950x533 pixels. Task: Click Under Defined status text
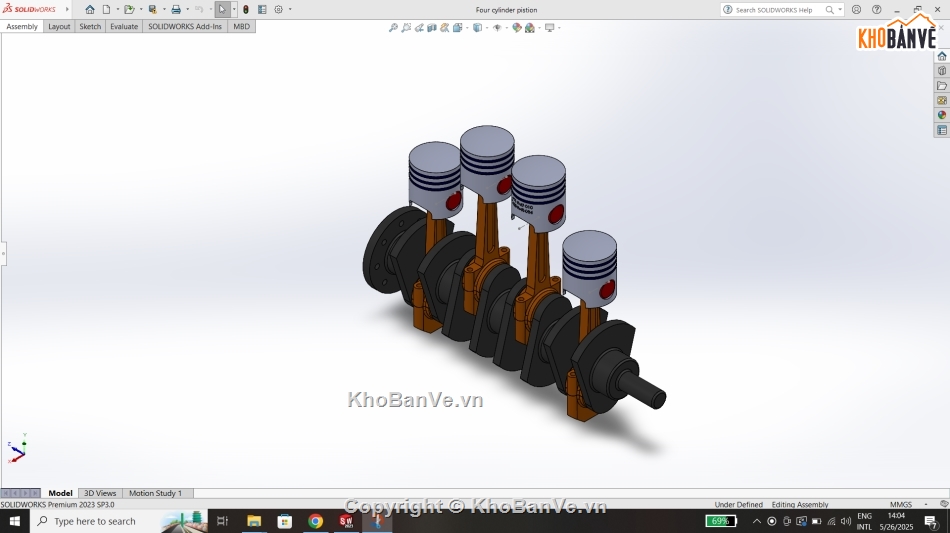pyautogui.click(x=739, y=505)
